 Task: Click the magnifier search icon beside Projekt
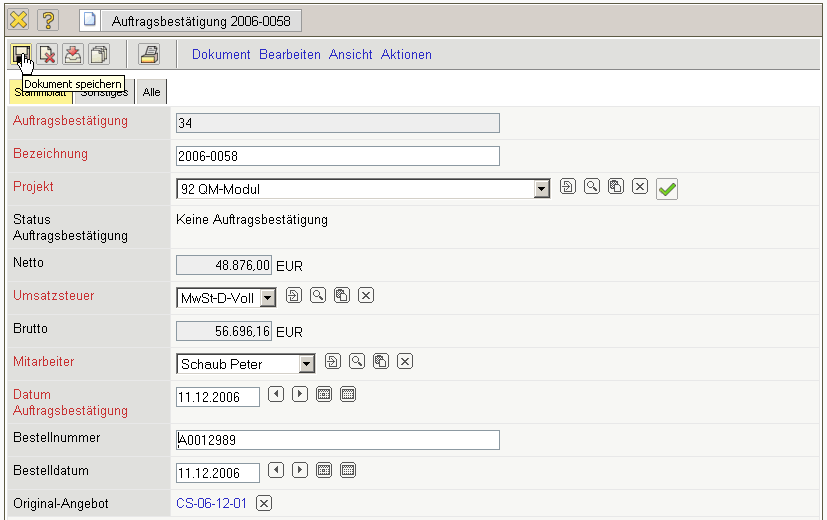(592, 187)
